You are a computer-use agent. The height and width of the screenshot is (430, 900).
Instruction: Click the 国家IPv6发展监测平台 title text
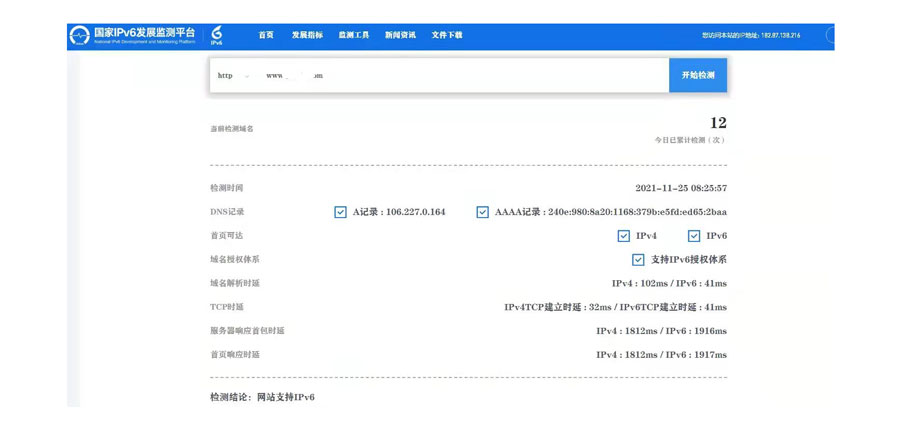point(145,33)
